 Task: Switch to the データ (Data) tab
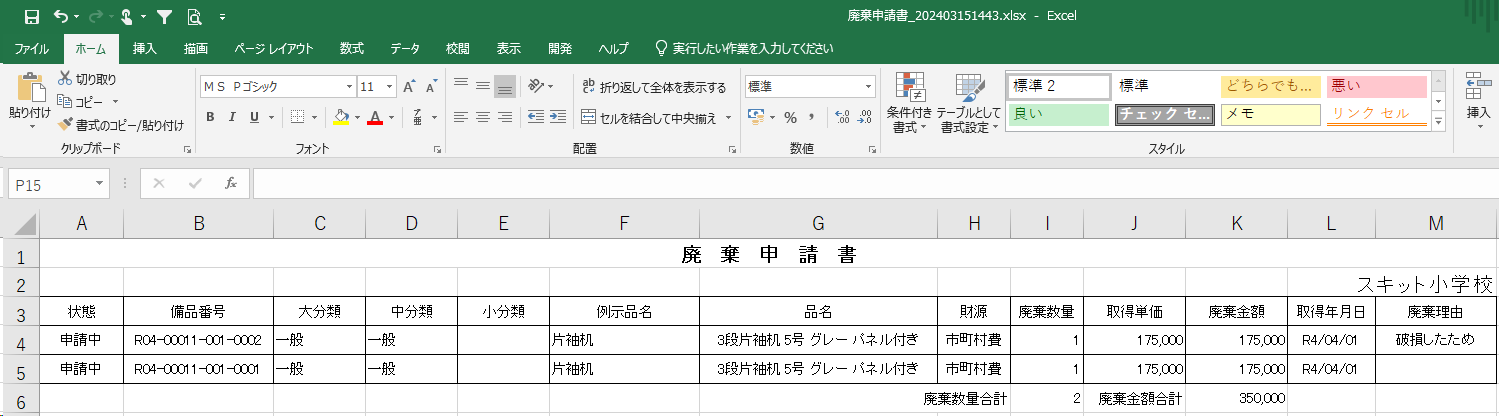[404, 48]
